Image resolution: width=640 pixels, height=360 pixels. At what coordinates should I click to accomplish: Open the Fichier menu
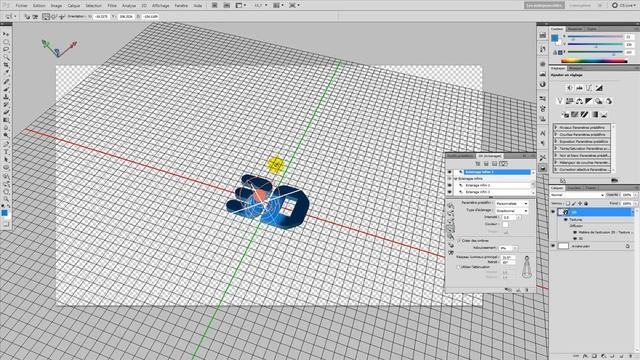click(x=22, y=6)
